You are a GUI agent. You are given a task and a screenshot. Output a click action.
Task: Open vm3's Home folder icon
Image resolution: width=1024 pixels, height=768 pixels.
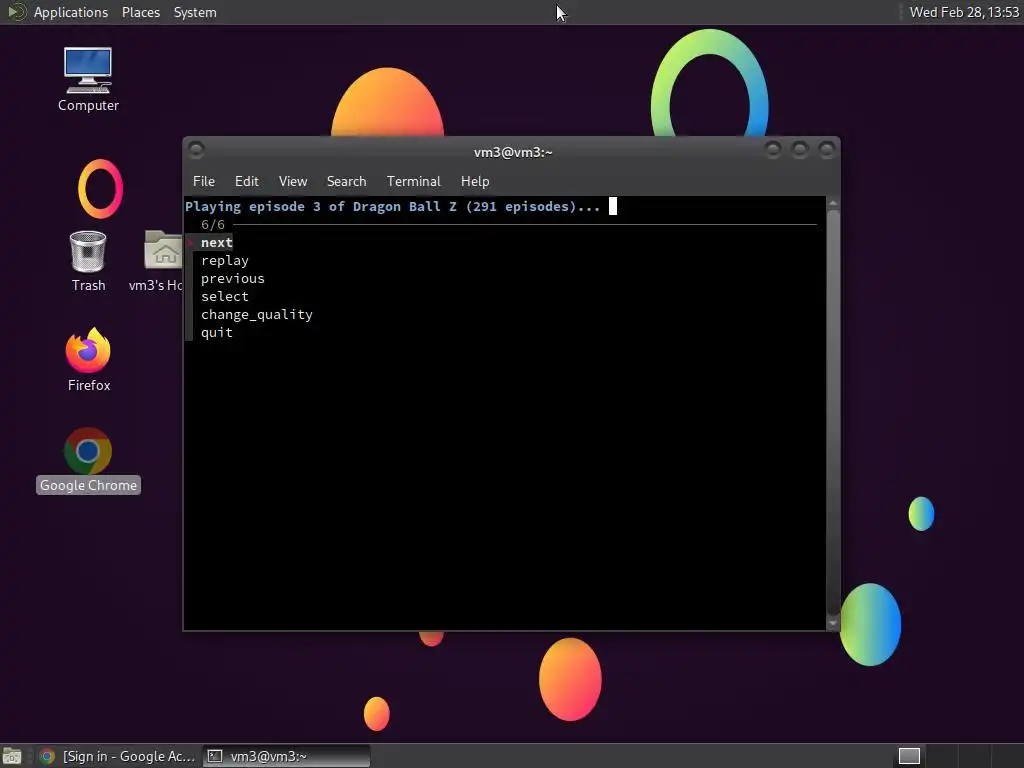tap(157, 261)
